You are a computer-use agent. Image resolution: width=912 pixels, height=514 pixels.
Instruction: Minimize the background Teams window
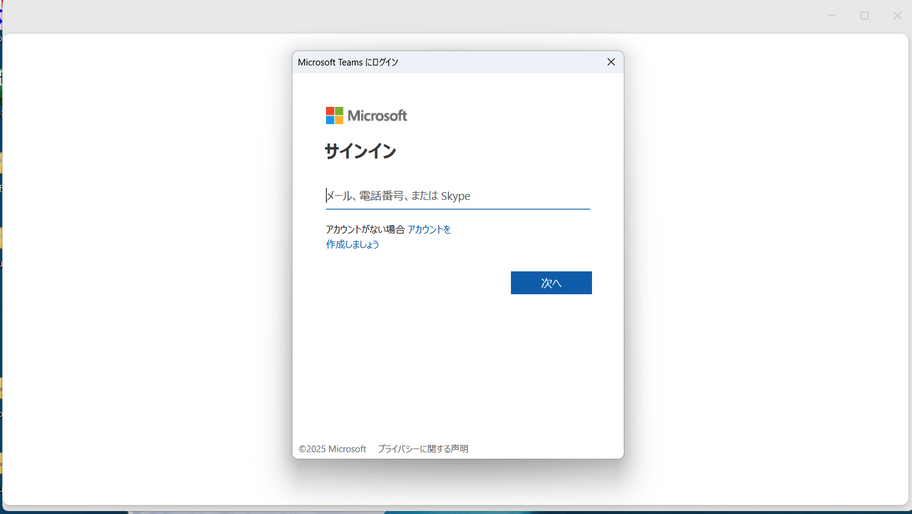[832, 16]
